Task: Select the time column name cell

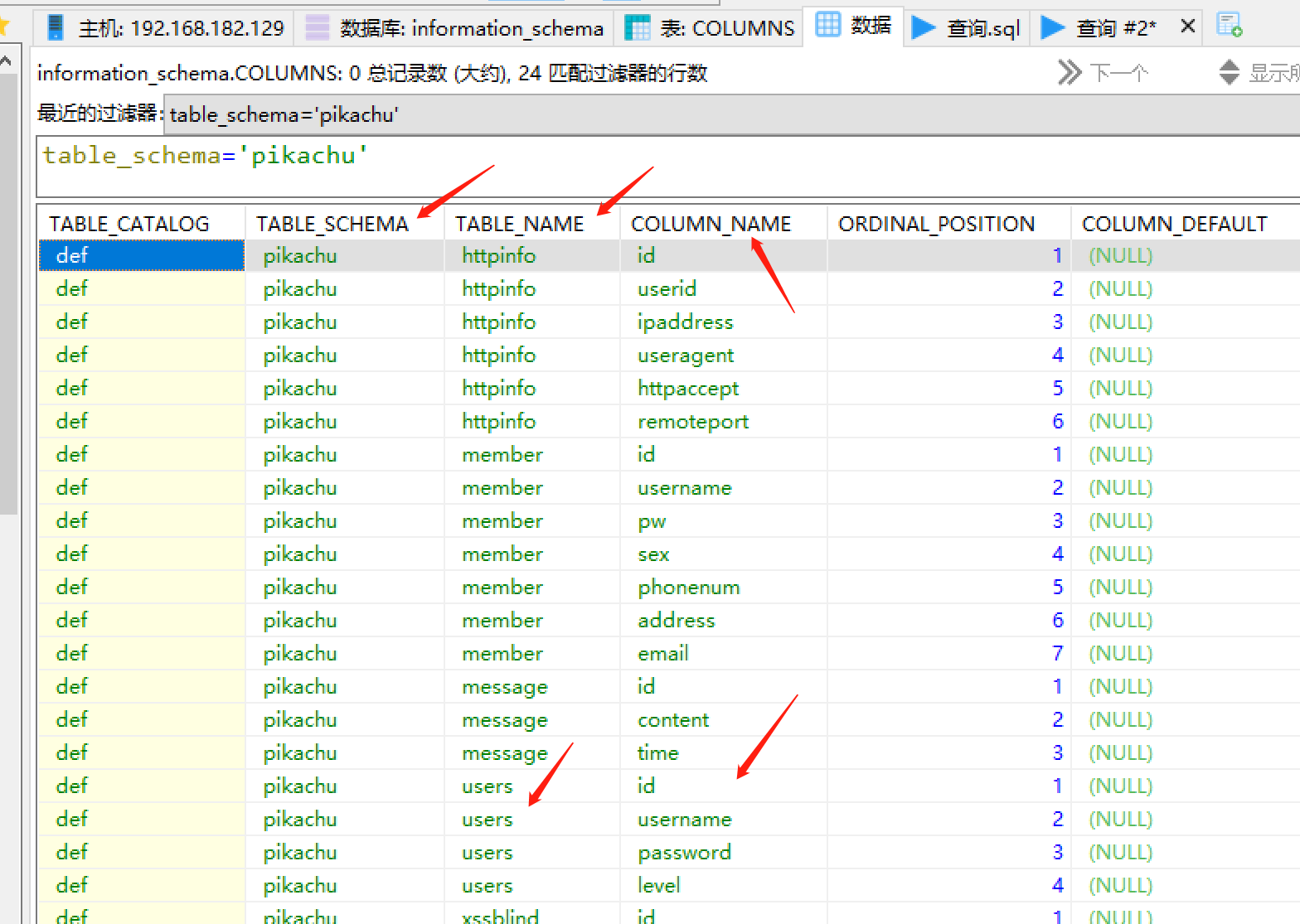Action: point(723,752)
